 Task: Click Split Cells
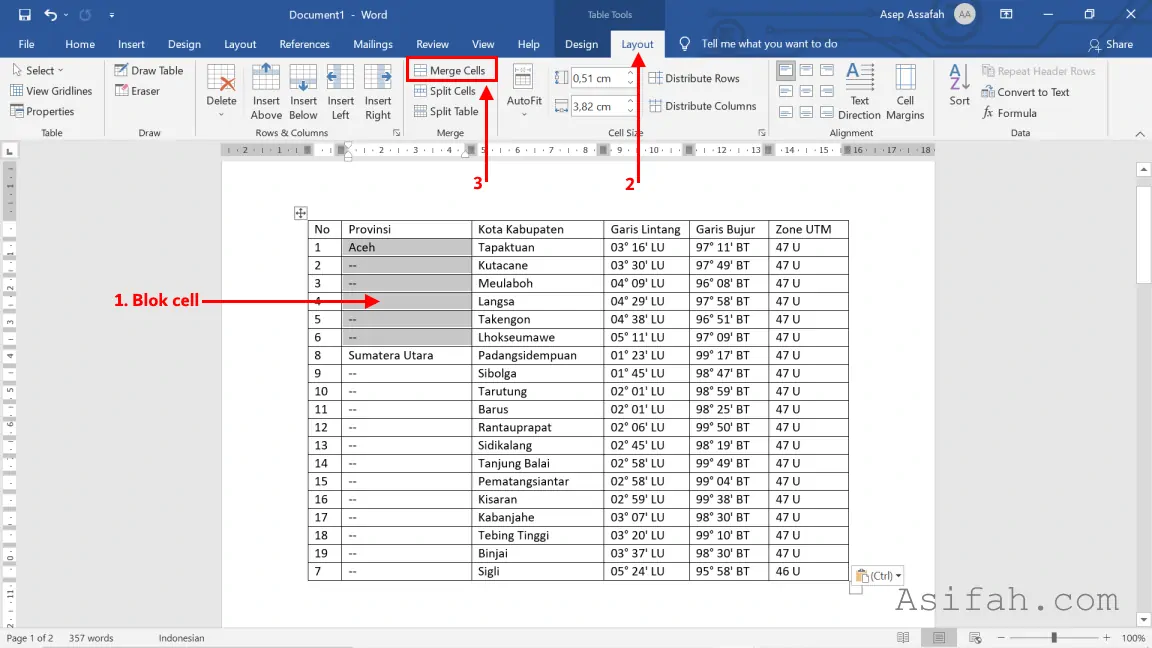(445, 91)
